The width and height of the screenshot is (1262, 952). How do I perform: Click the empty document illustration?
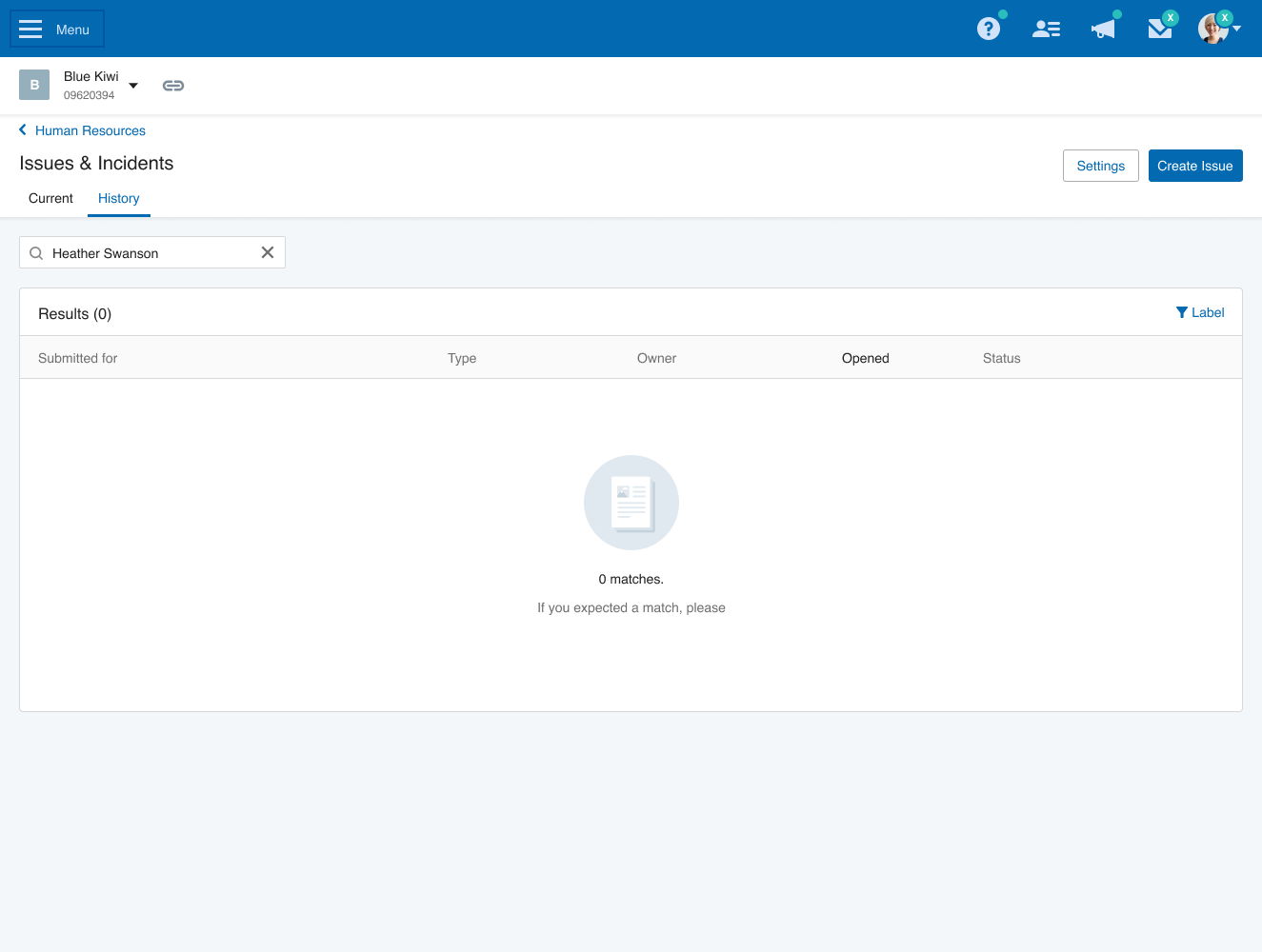tap(631, 503)
